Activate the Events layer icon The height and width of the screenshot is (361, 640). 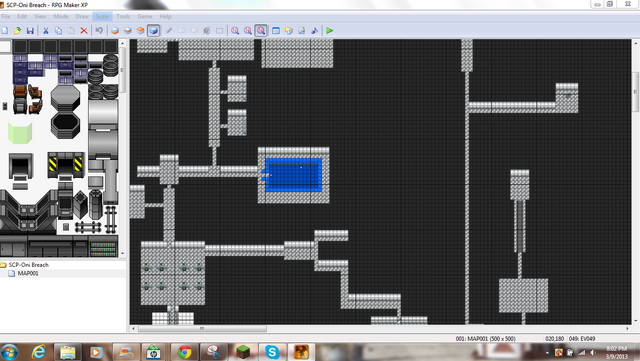(153, 31)
